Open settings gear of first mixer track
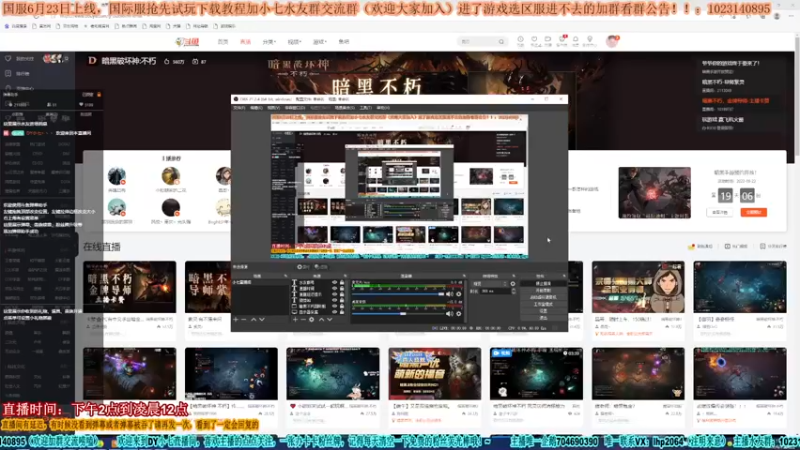Viewport: 800px width, 450px height. tap(459, 294)
